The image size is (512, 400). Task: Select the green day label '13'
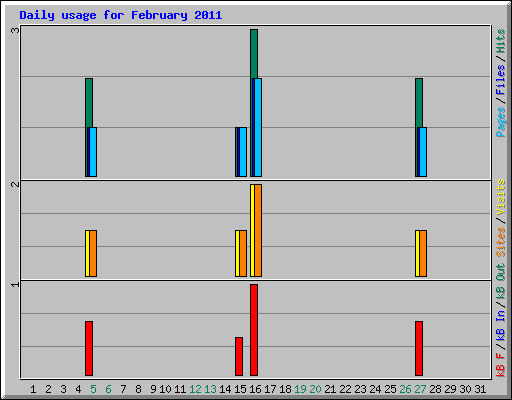[210, 389]
